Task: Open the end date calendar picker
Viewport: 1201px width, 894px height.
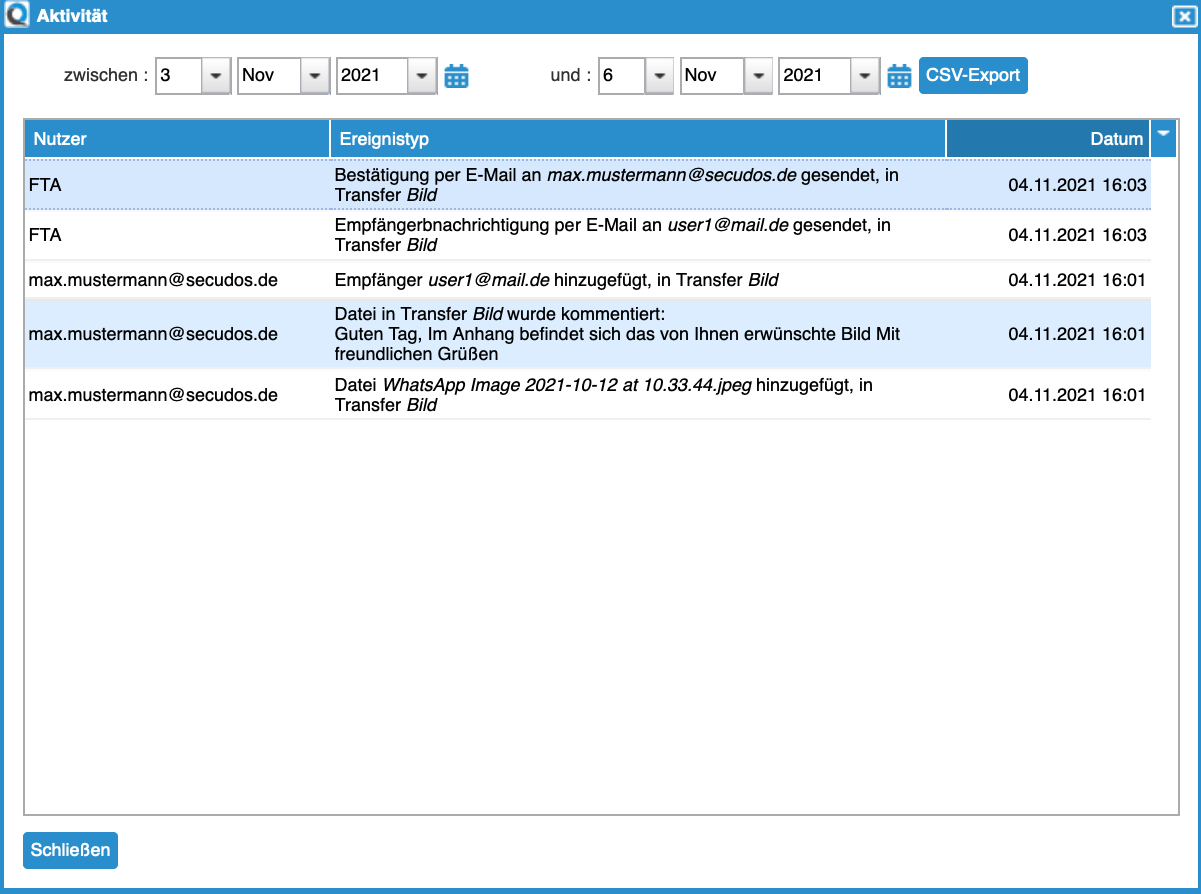Action: coord(899,75)
